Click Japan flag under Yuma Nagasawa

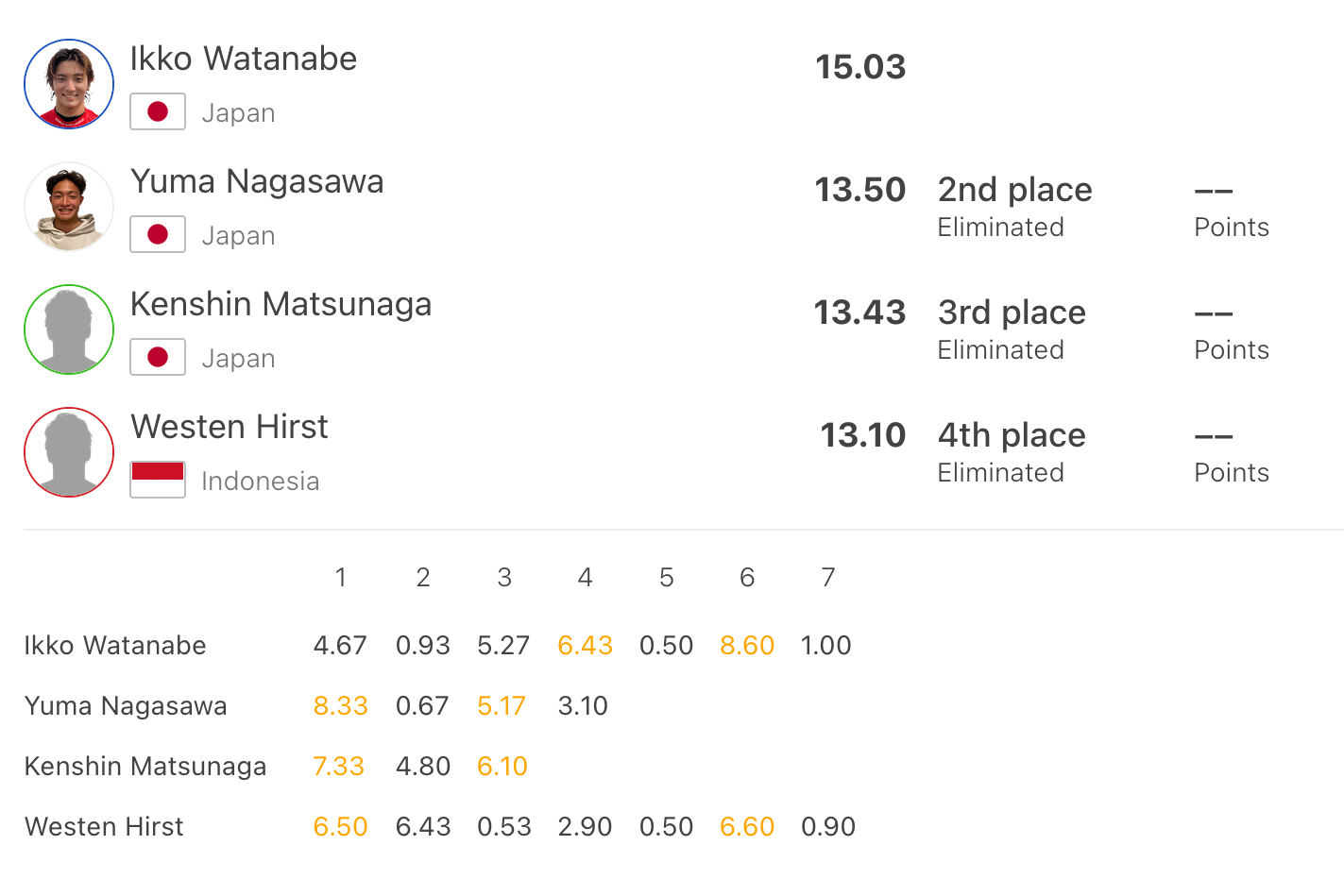[x=158, y=235]
